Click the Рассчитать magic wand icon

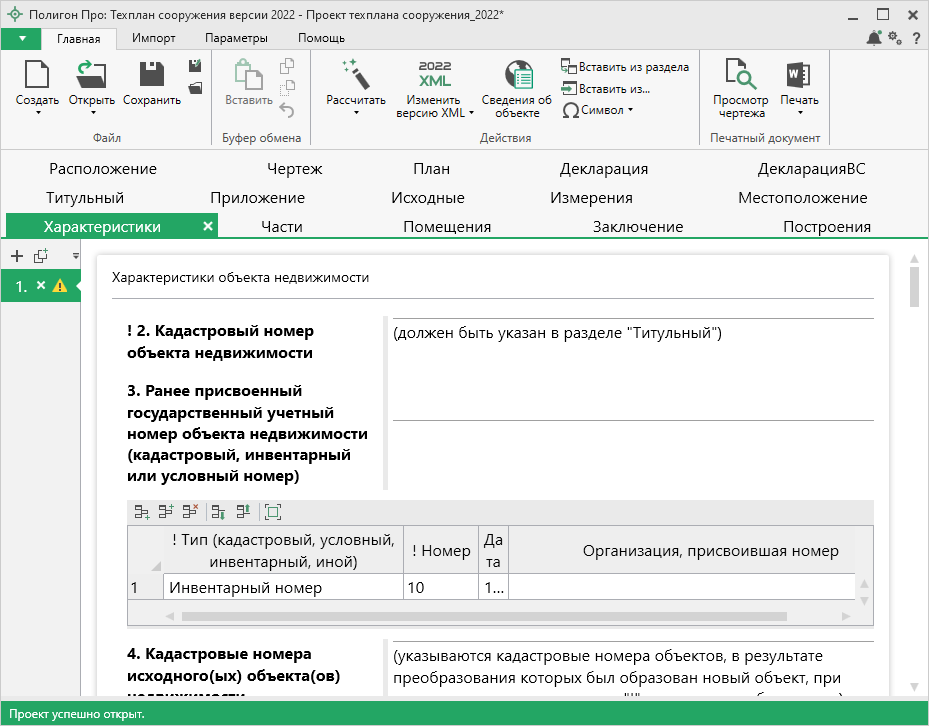(355, 75)
